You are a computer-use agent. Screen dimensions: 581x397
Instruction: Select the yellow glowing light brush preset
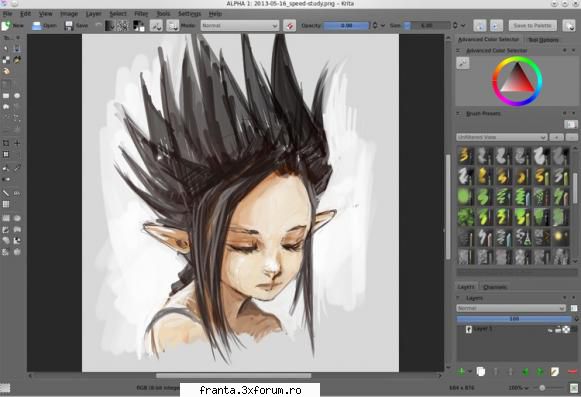tap(560, 236)
